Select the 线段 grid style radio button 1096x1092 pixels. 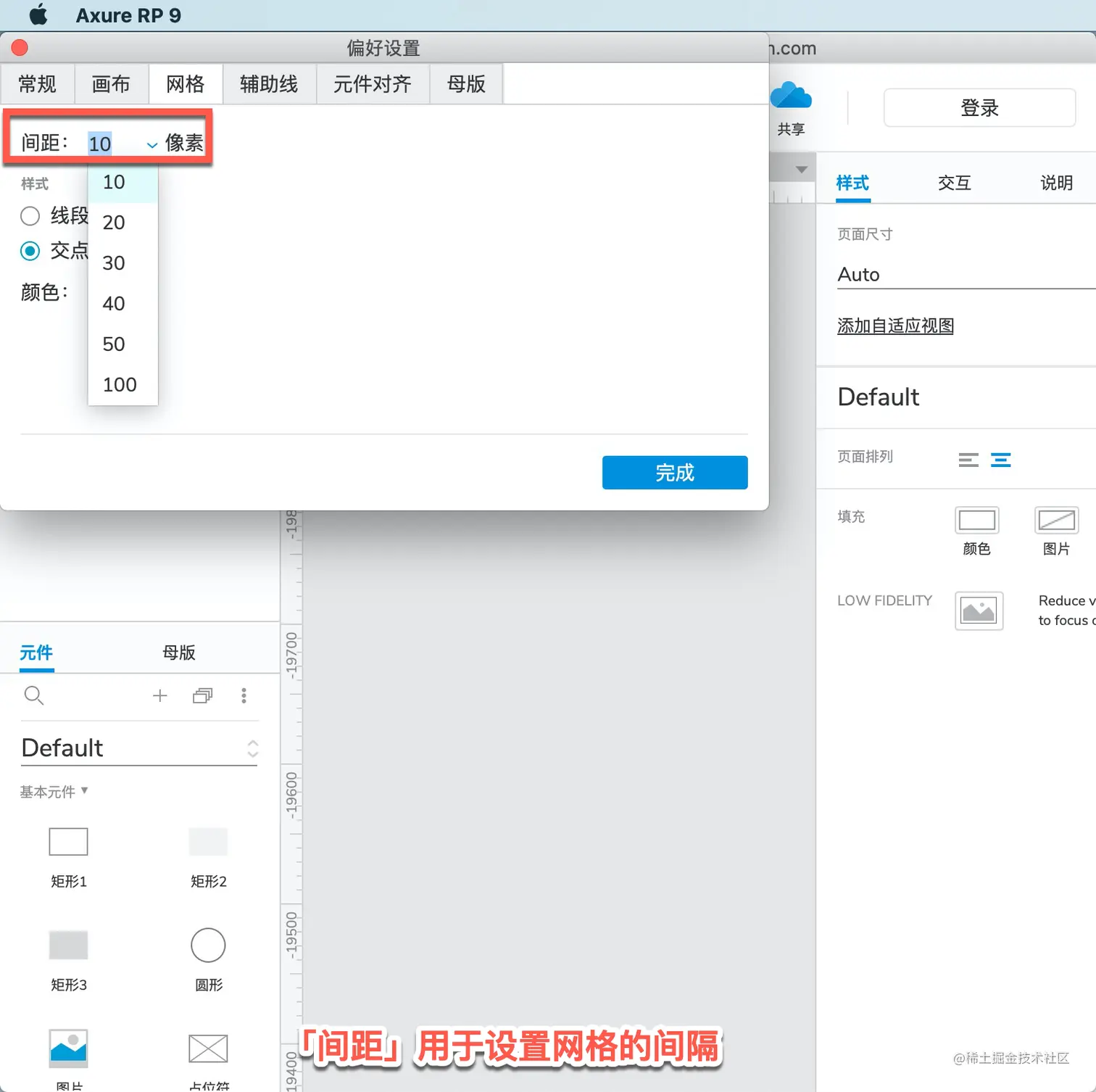click(x=30, y=216)
